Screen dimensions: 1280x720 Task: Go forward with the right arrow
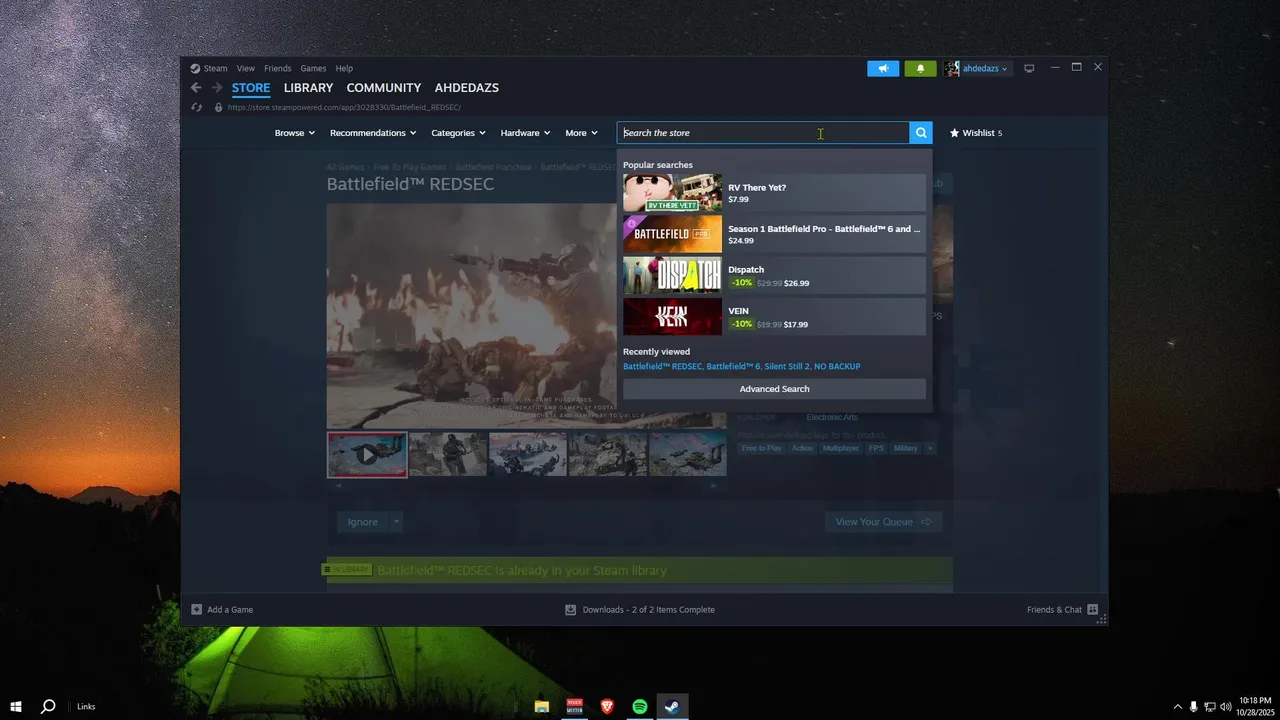tap(217, 88)
